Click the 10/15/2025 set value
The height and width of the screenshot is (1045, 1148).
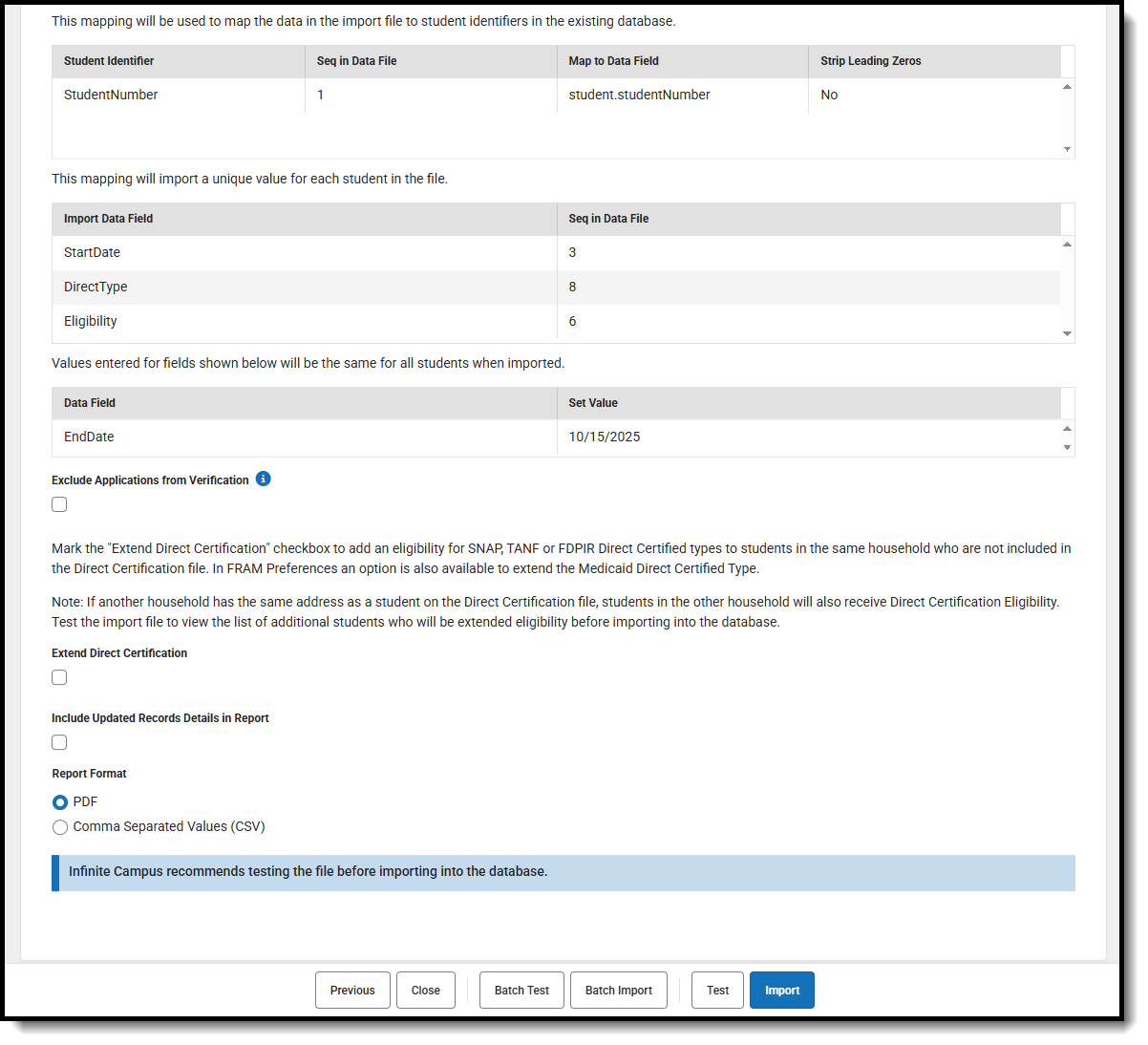[605, 437]
